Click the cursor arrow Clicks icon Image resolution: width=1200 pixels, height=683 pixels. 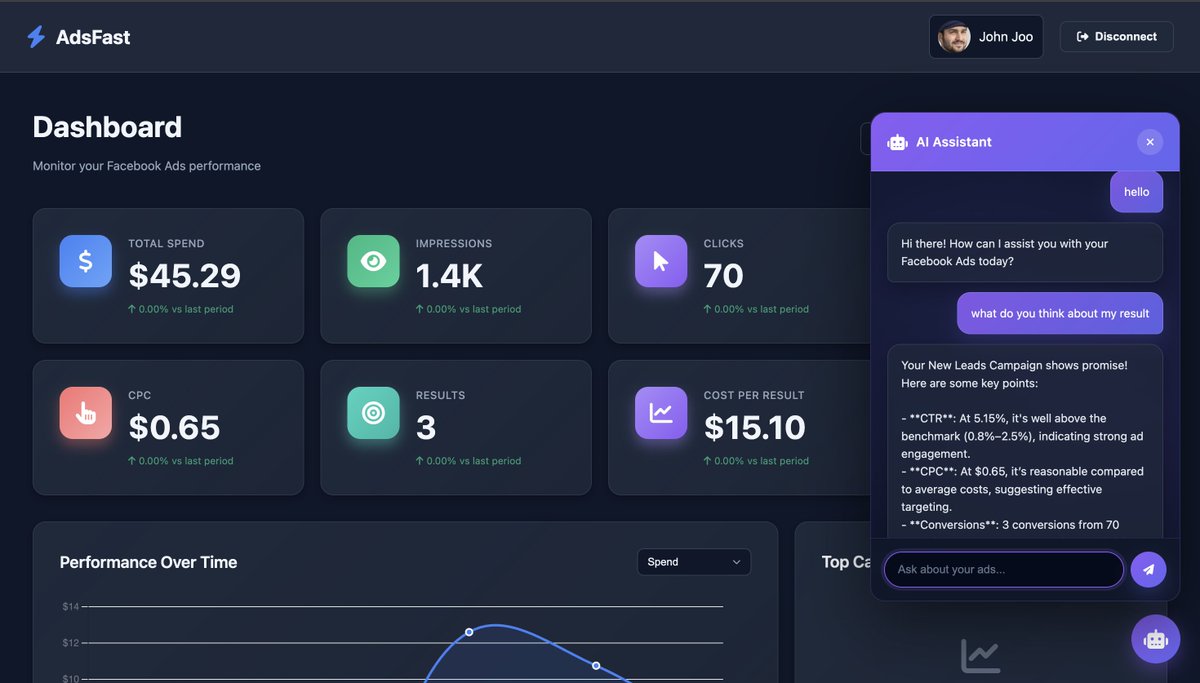tap(661, 261)
